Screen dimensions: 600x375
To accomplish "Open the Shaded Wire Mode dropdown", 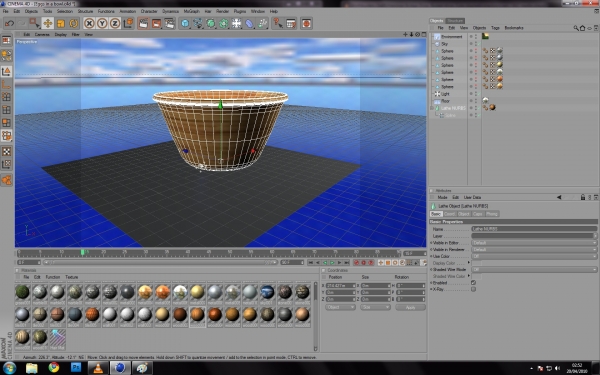I will coord(534,269).
